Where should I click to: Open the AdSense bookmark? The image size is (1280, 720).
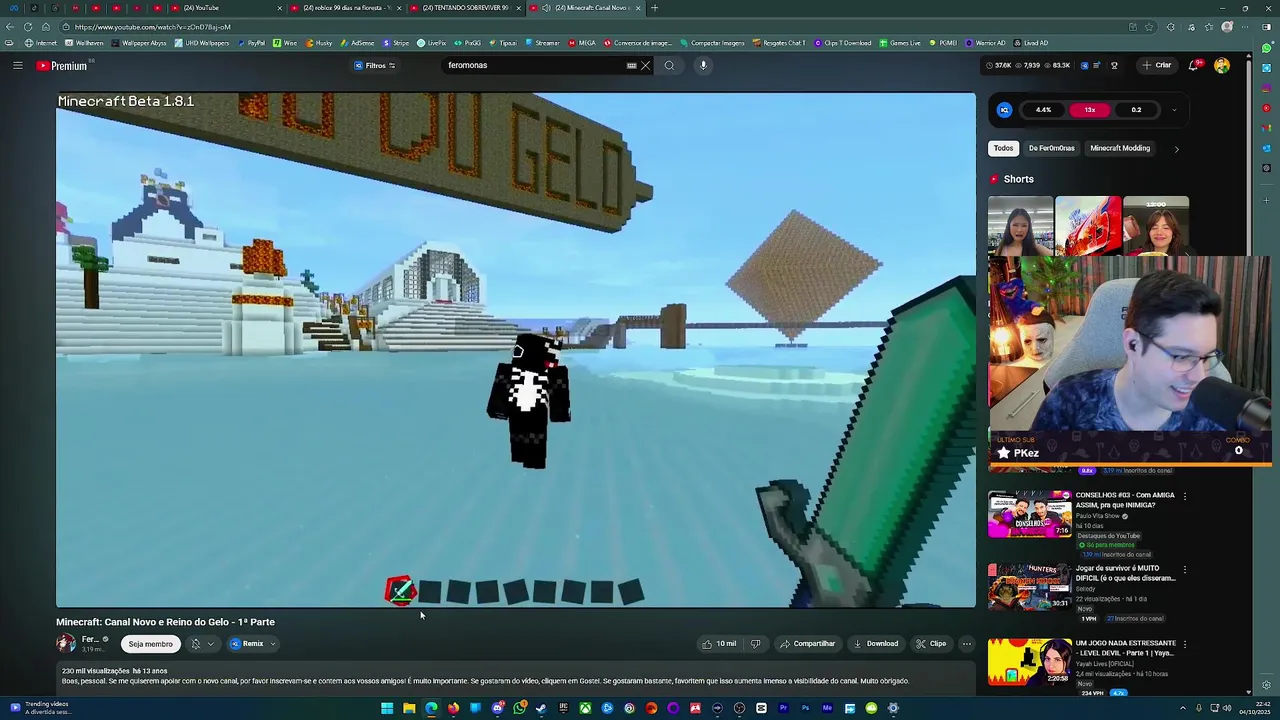coord(357,43)
